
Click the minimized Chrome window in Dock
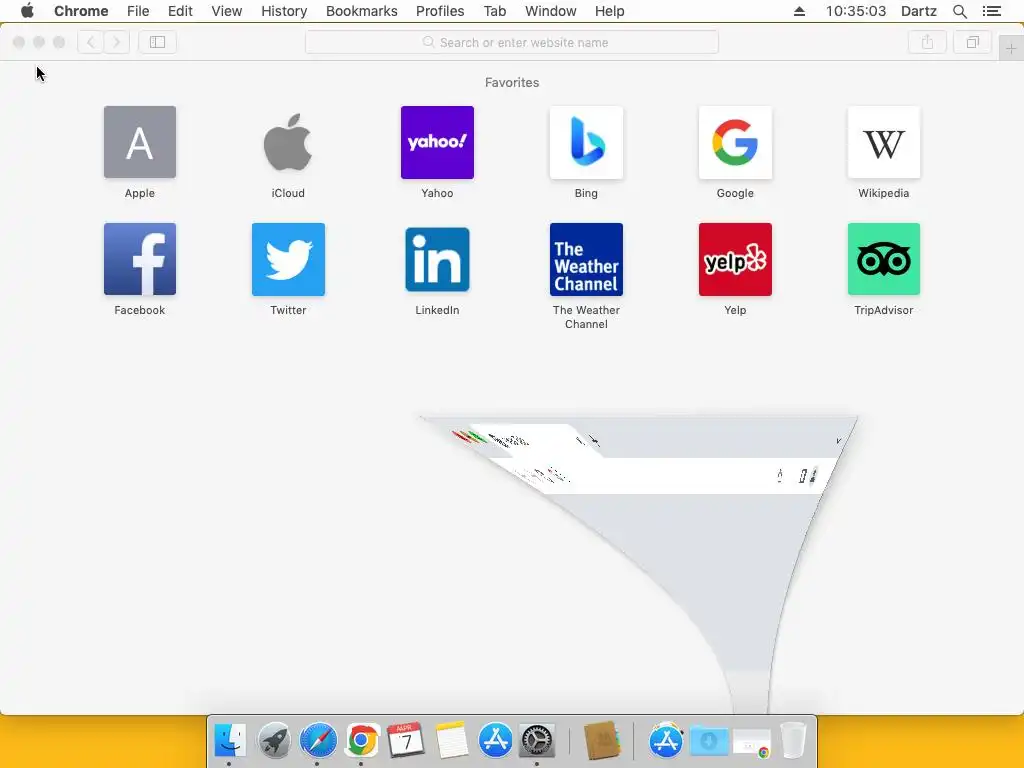(752, 743)
